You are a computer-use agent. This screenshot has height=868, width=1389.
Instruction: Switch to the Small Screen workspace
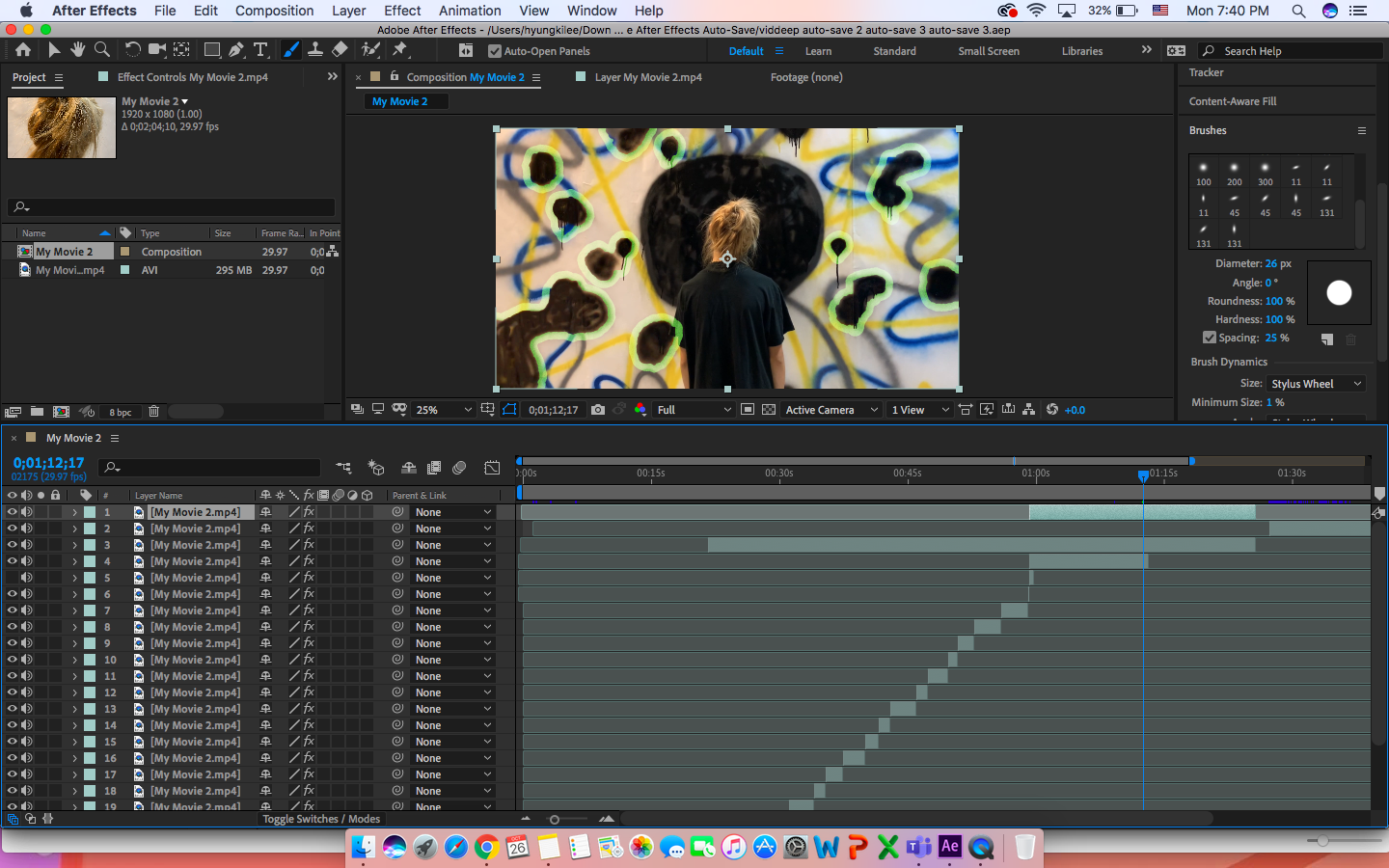(988, 50)
